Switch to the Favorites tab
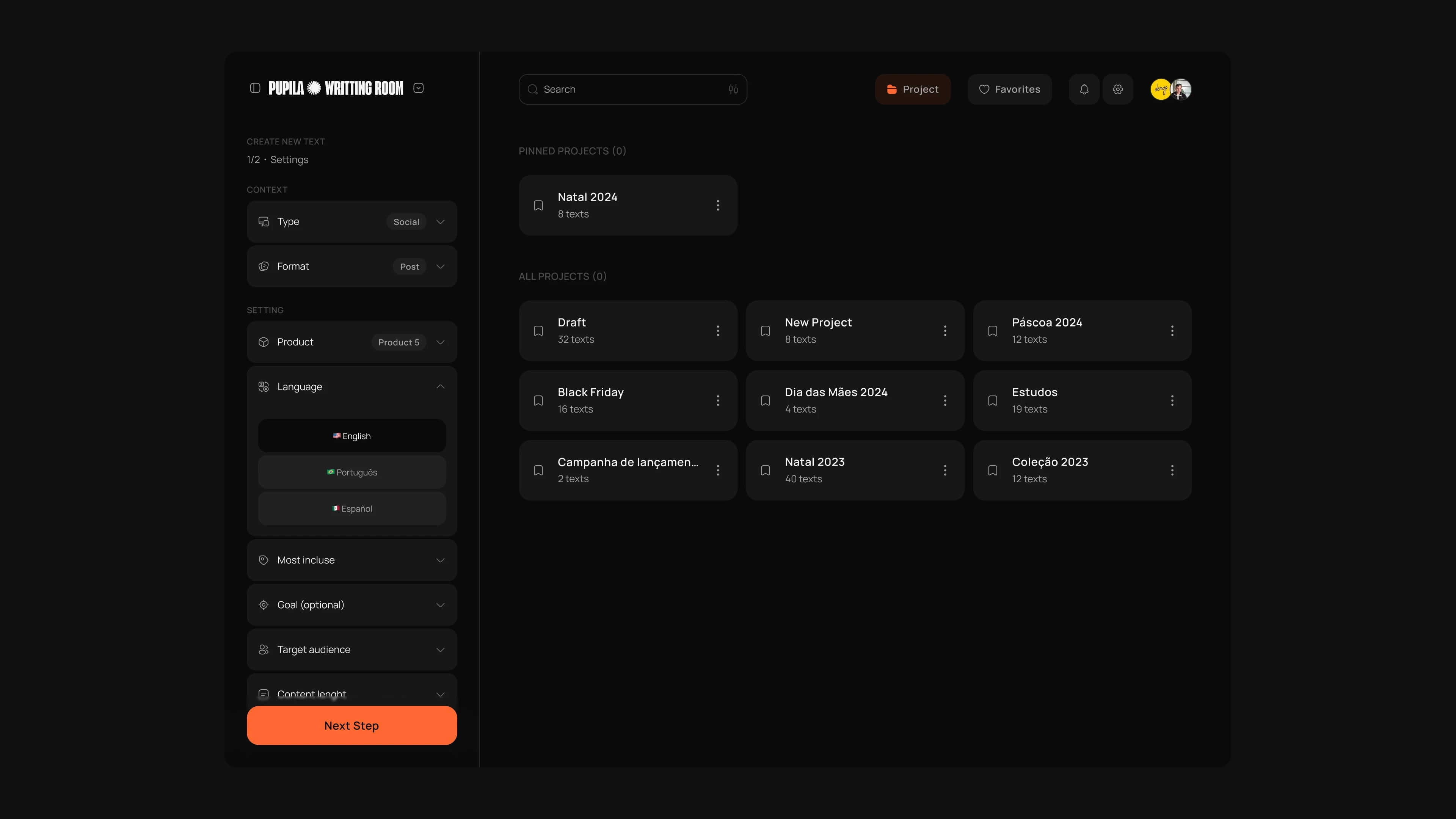 [1009, 89]
